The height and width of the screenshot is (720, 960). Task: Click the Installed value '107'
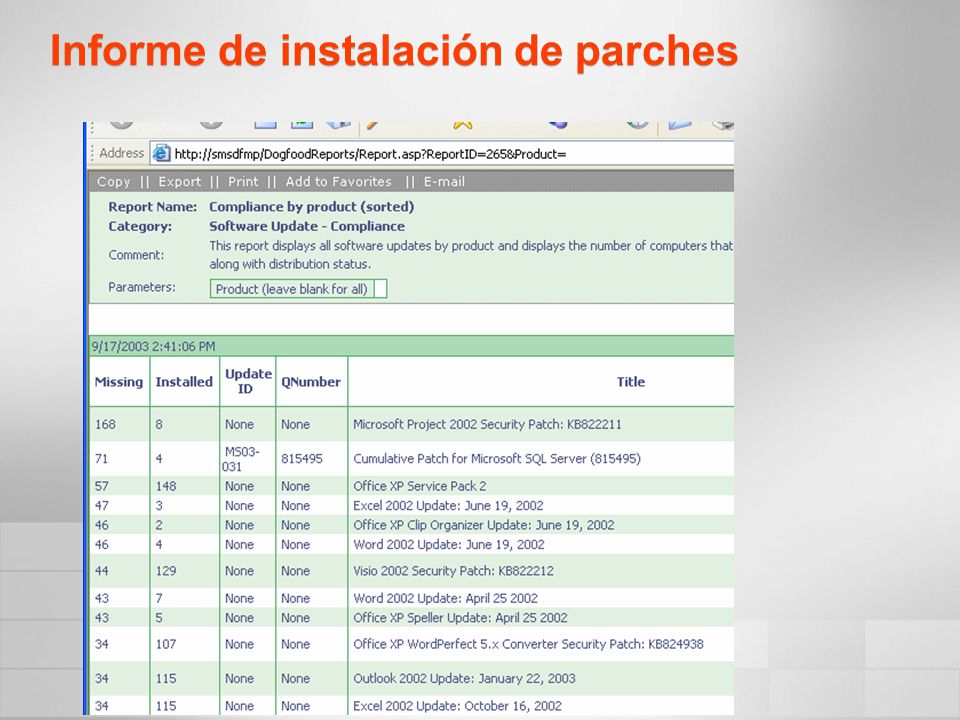pyautogui.click(x=166, y=644)
